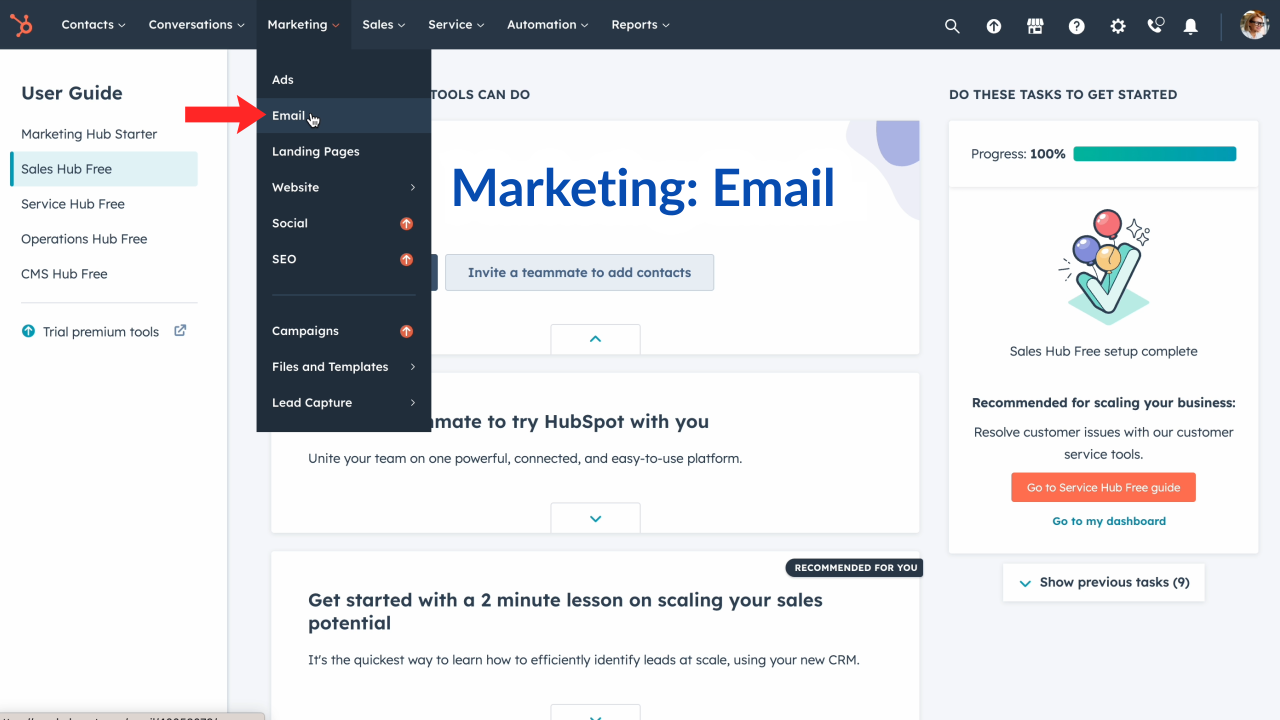
Task: Open the Sales dropdown menu
Action: [384, 25]
